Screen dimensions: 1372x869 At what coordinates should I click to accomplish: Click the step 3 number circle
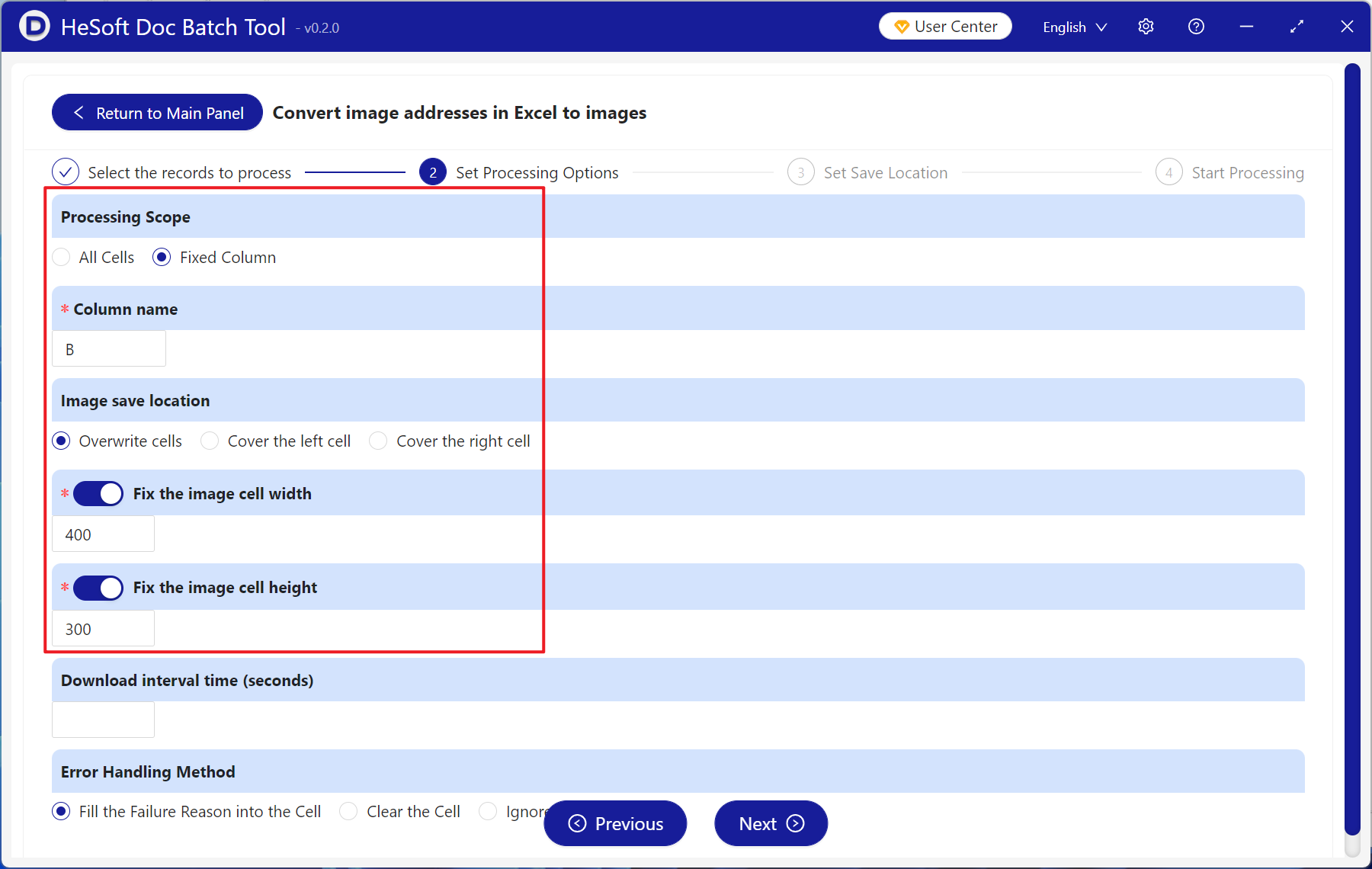(801, 172)
